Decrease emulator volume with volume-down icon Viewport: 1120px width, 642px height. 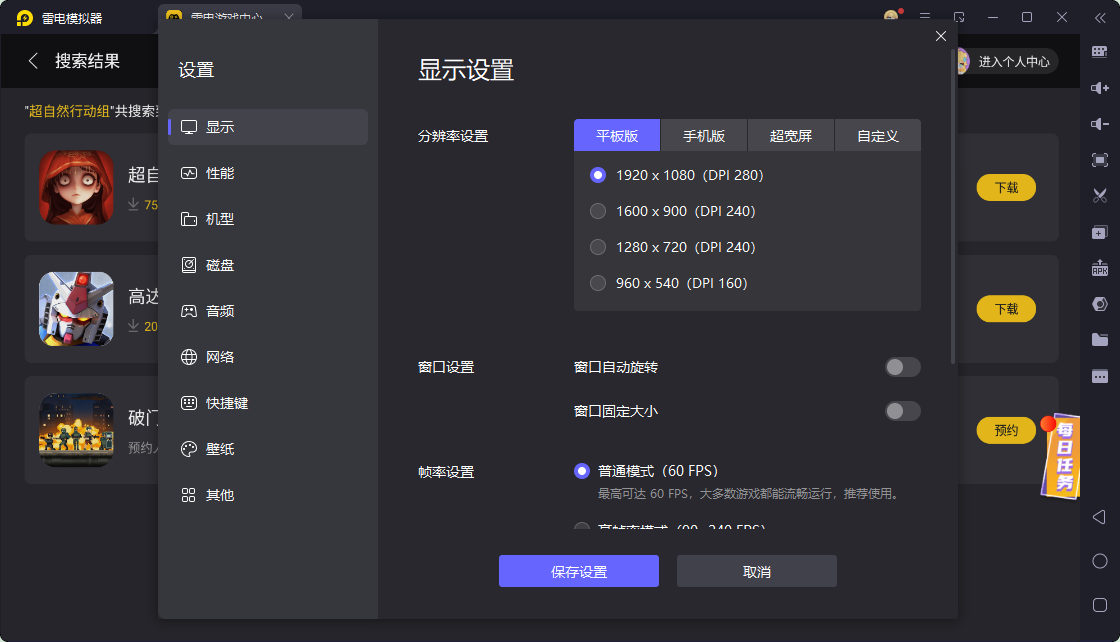coord(1100,122)
